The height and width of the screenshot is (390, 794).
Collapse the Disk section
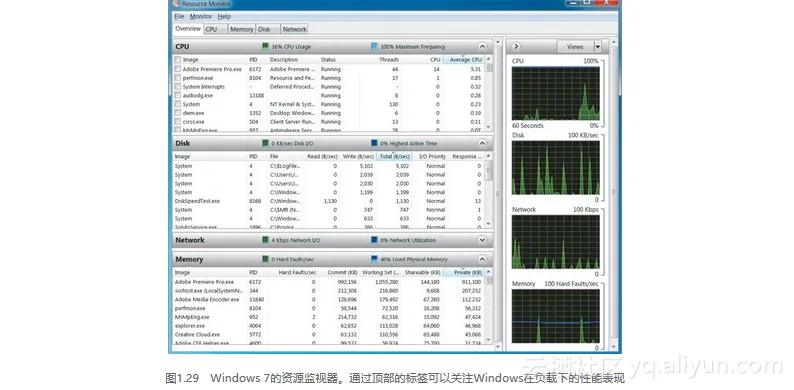[x=482, y=143]
